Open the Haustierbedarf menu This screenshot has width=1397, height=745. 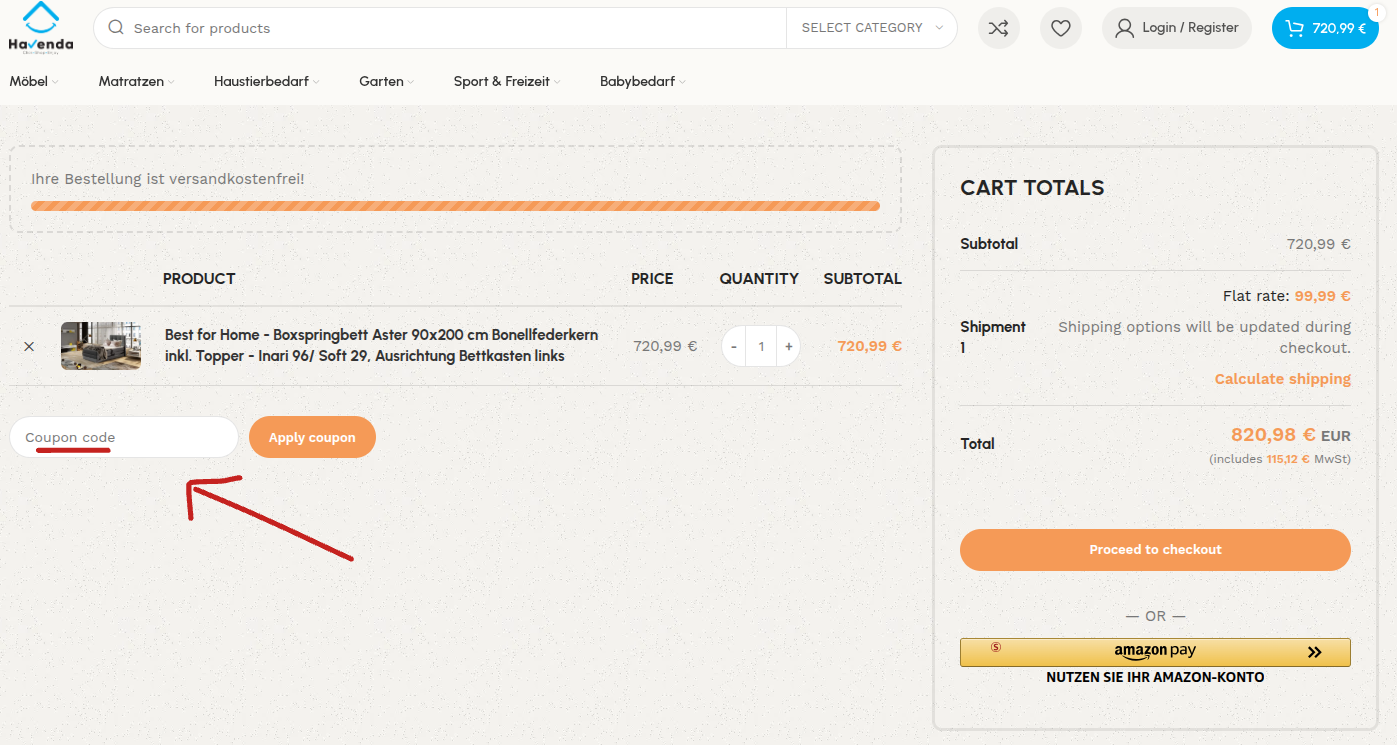[266, 82]
